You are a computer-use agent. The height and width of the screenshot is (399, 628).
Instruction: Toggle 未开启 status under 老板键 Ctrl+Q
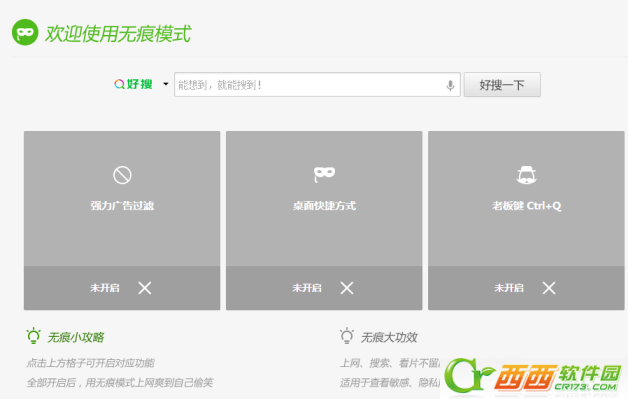[x=509, y=288]
